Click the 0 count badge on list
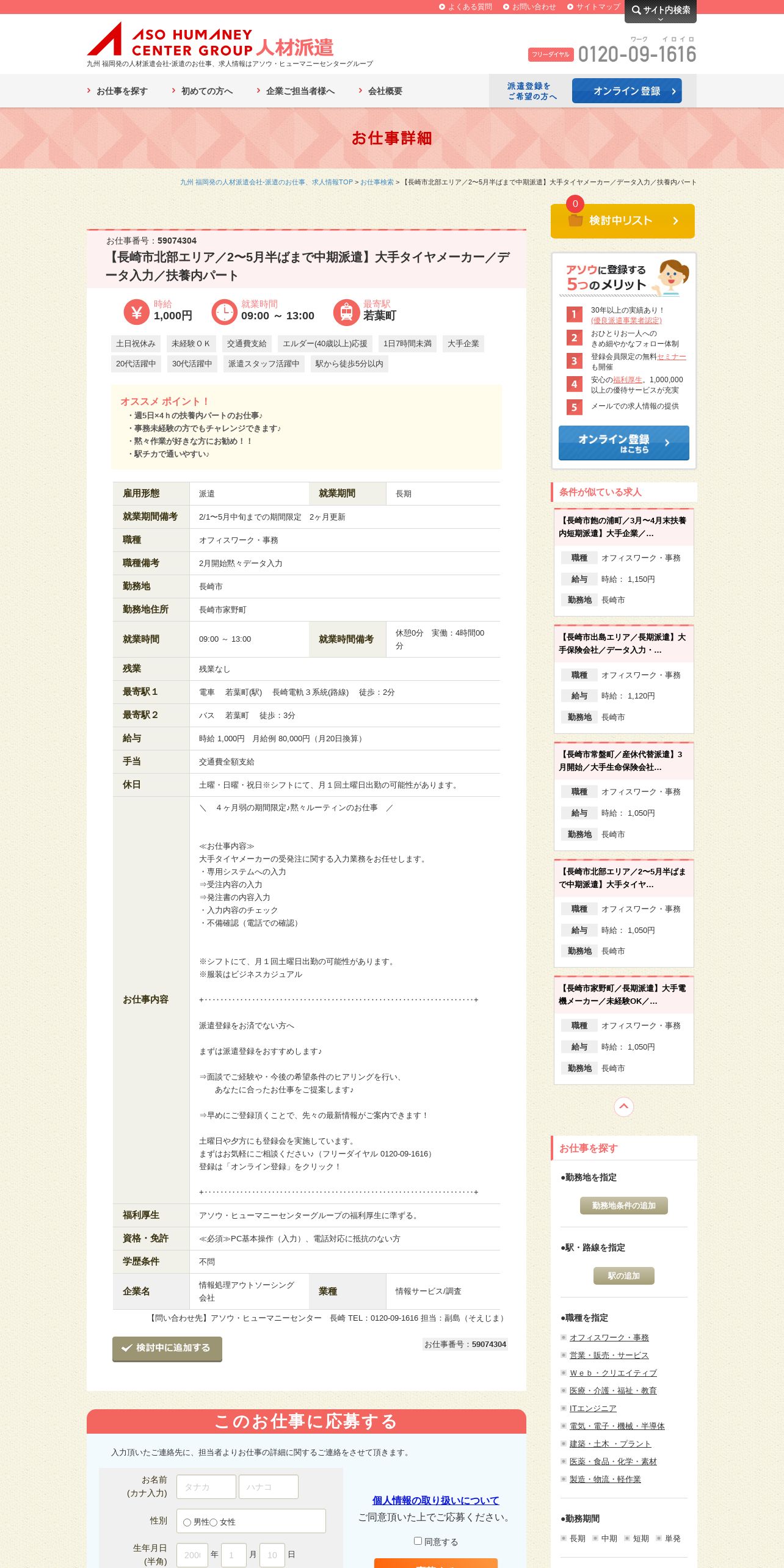This screenshot has height=1568, width=784. click(575, 204)
